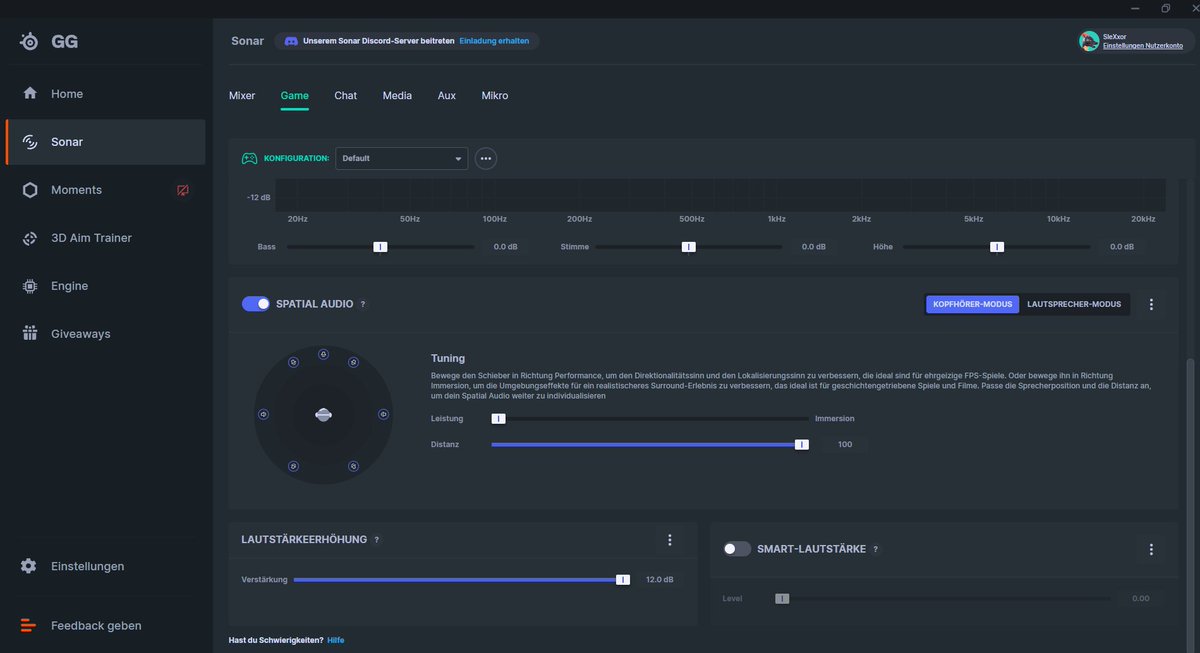Open the Giveaways section

[x=105, y=334]
